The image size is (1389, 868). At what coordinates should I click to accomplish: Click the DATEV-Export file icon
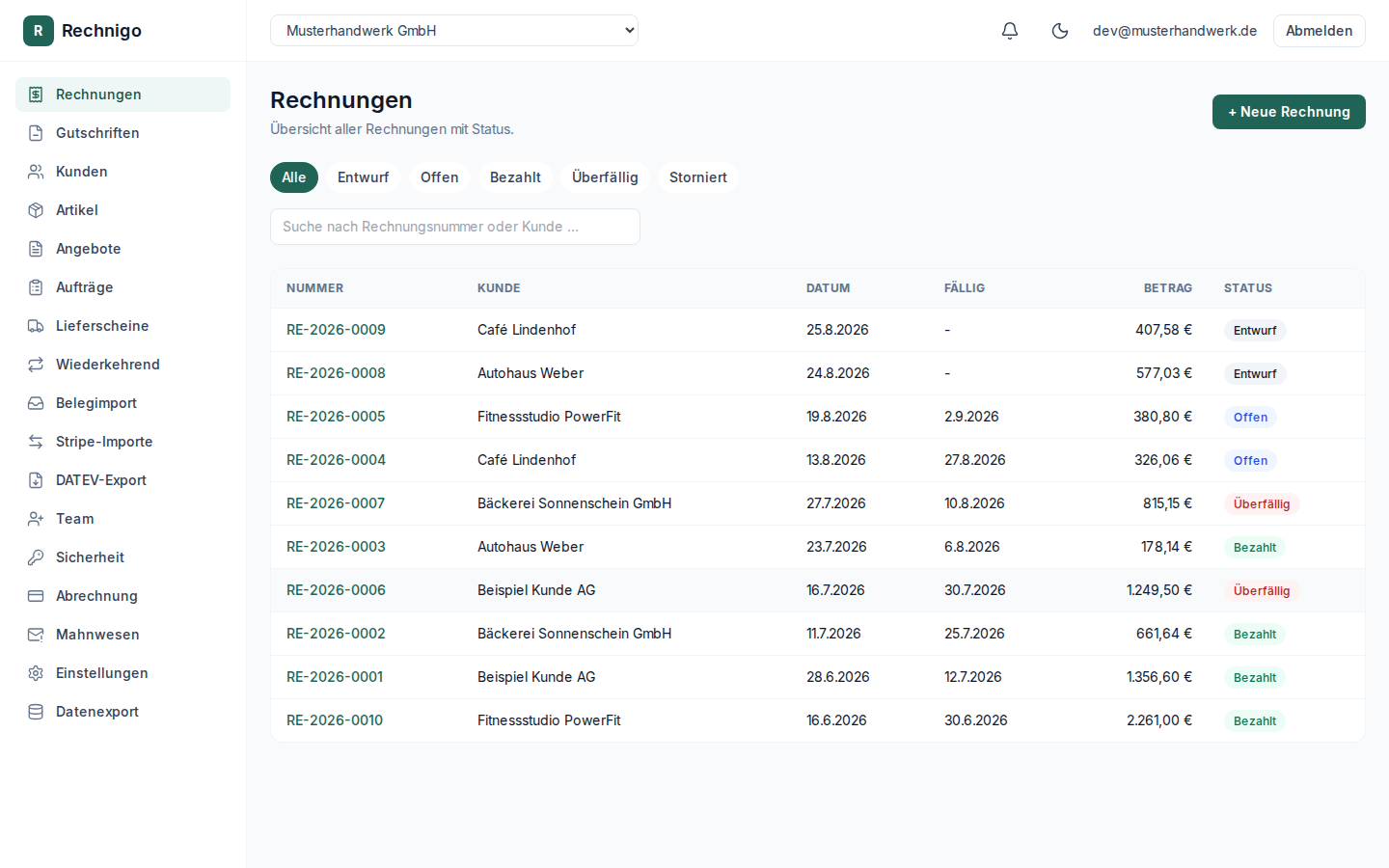click(x=36, y=480)
